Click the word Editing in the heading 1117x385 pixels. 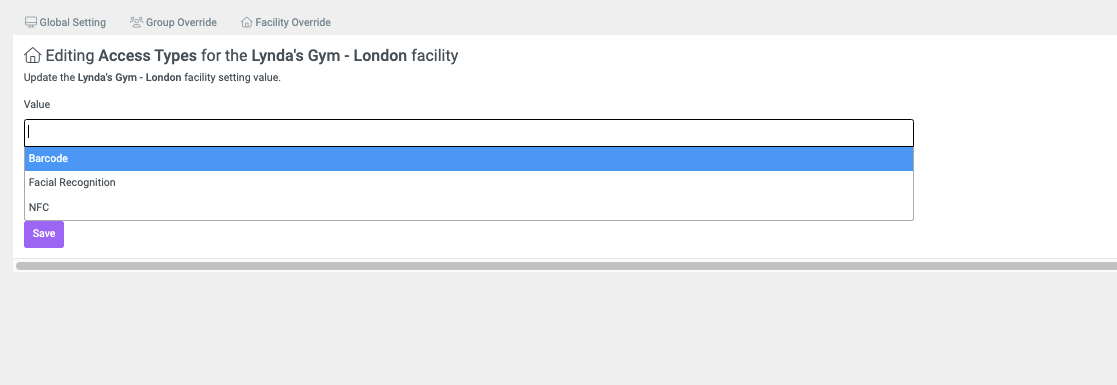pos(71,56)
